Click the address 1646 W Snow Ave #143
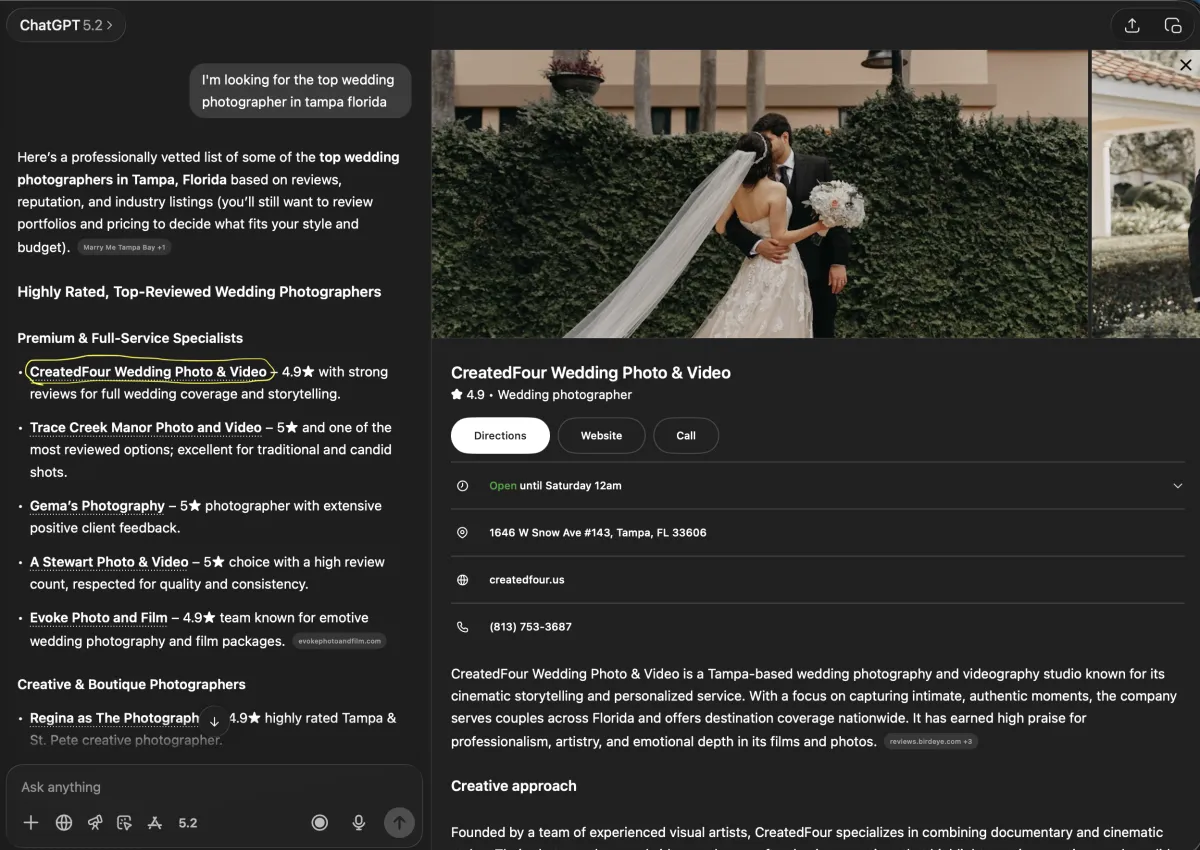Screen dimensions: 1200x850 pyautogui.click(x=598, y=533)
